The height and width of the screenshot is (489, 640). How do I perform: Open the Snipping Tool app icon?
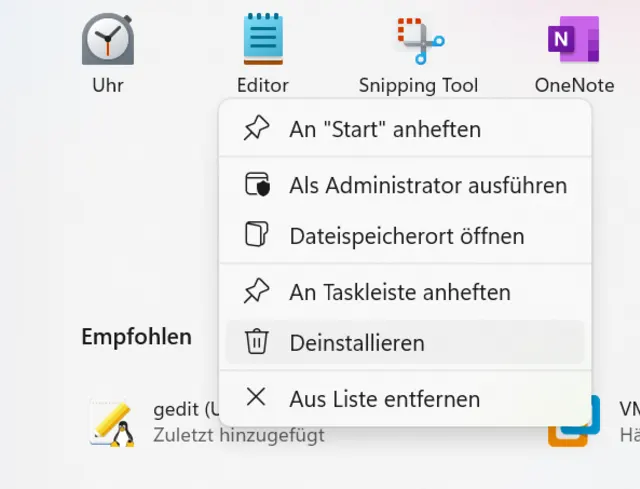(419, 40)
